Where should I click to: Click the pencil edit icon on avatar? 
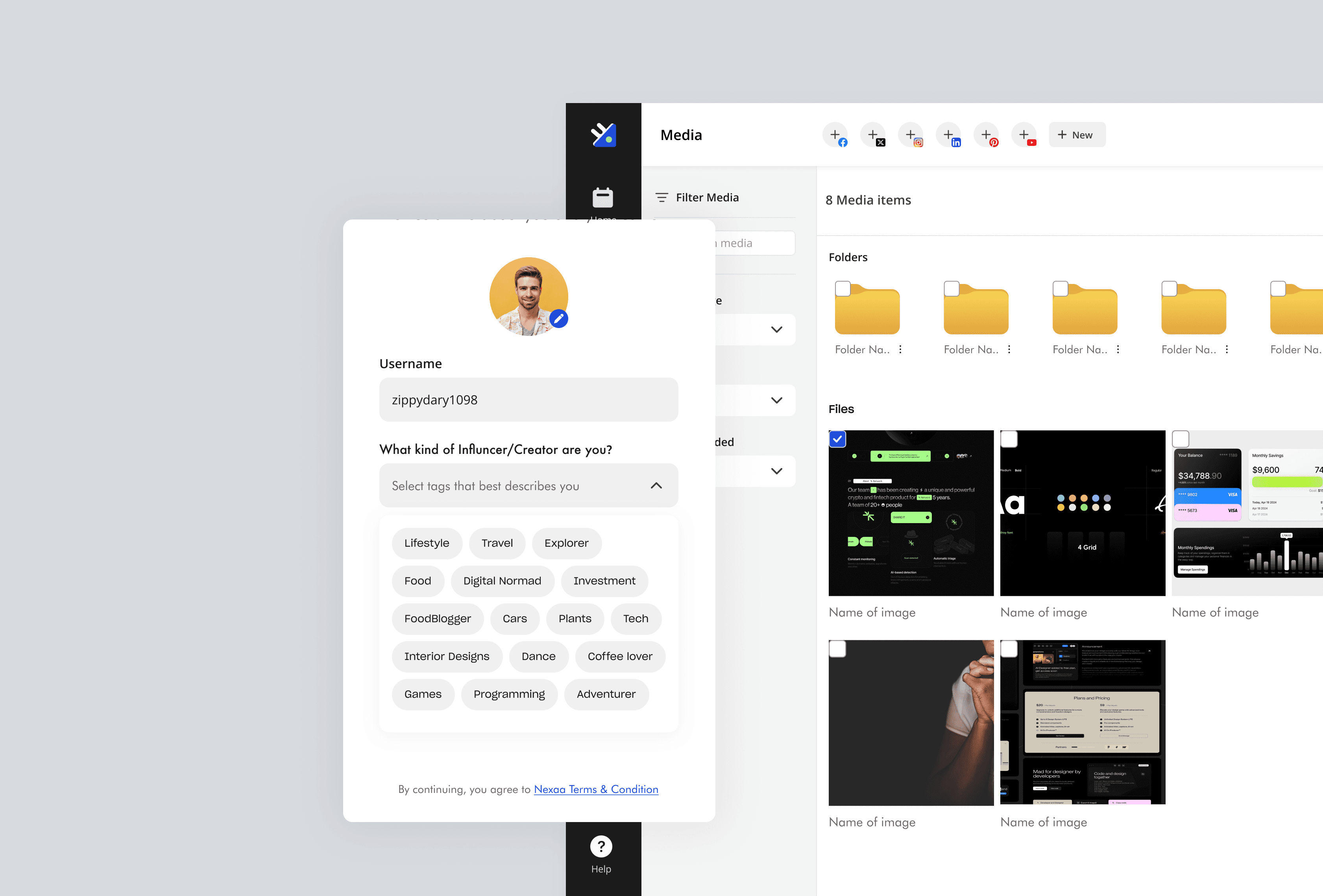click(559, 319)
